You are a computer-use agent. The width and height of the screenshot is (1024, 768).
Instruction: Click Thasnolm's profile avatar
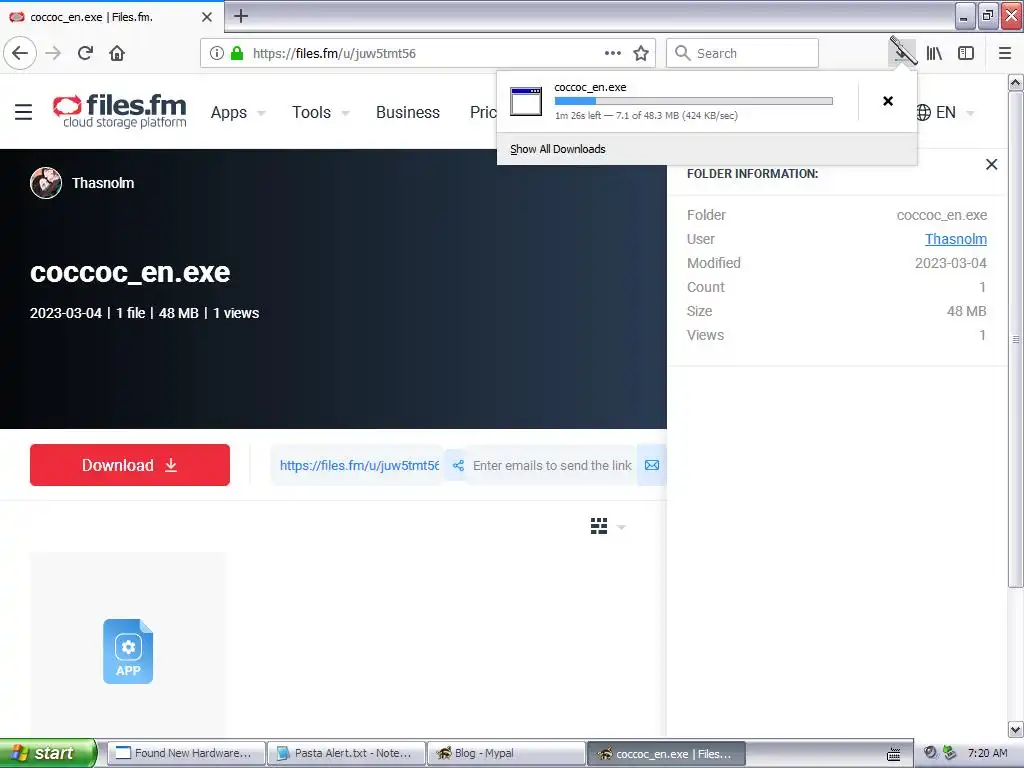(46, 183)
